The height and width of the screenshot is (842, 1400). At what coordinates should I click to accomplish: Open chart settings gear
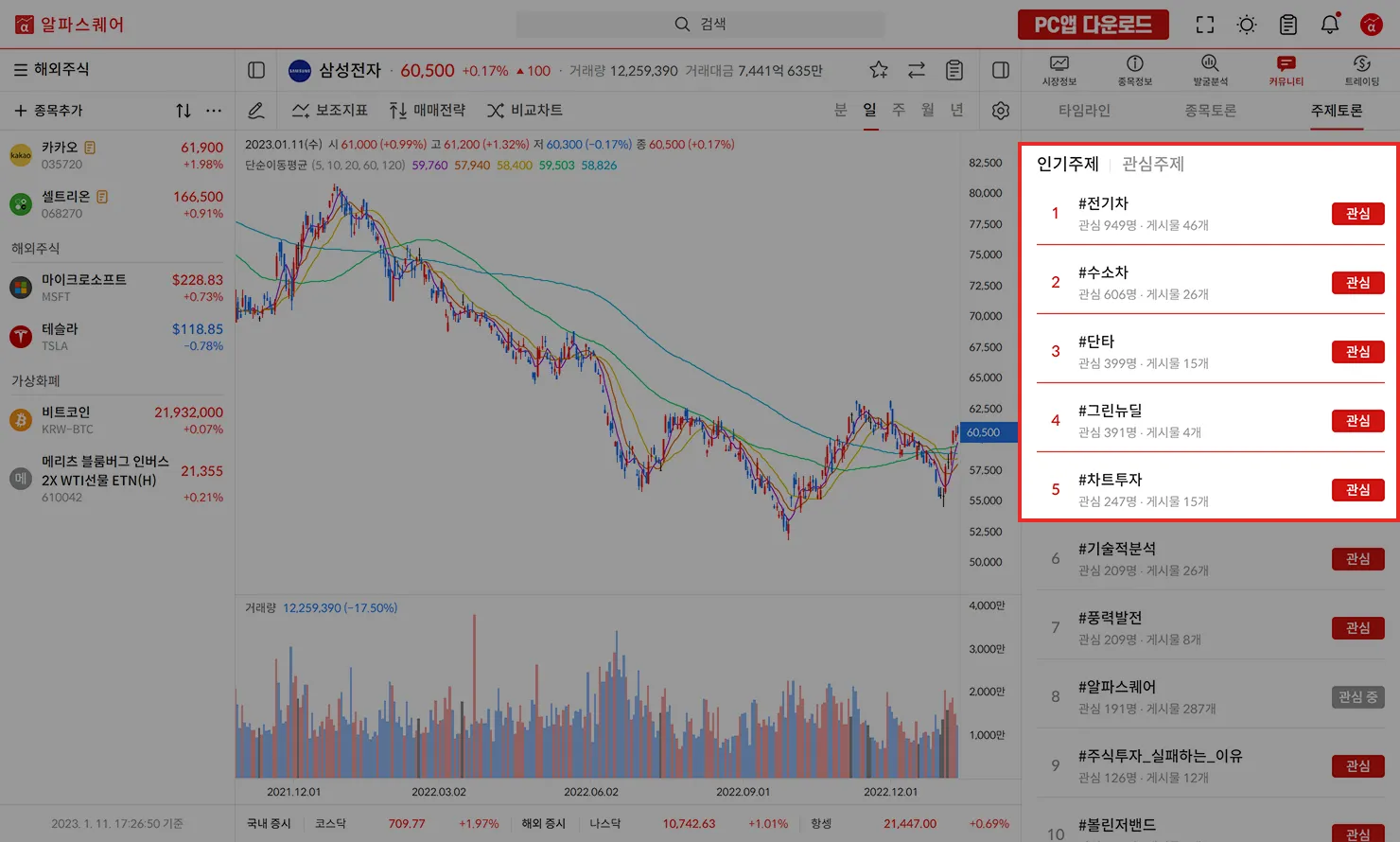click(1001, 111)
